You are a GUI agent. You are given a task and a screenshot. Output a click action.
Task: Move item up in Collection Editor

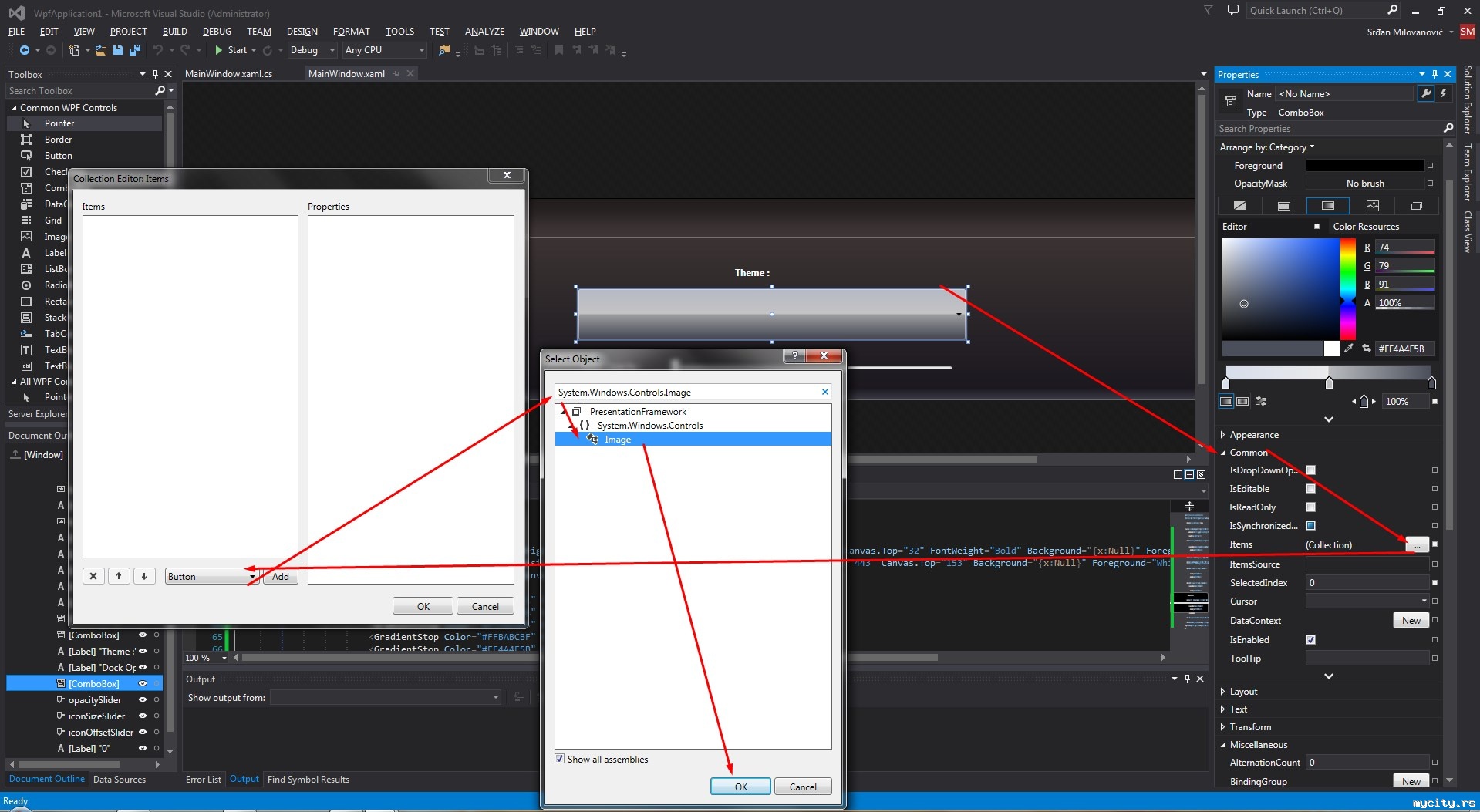(x=119, y=576)
